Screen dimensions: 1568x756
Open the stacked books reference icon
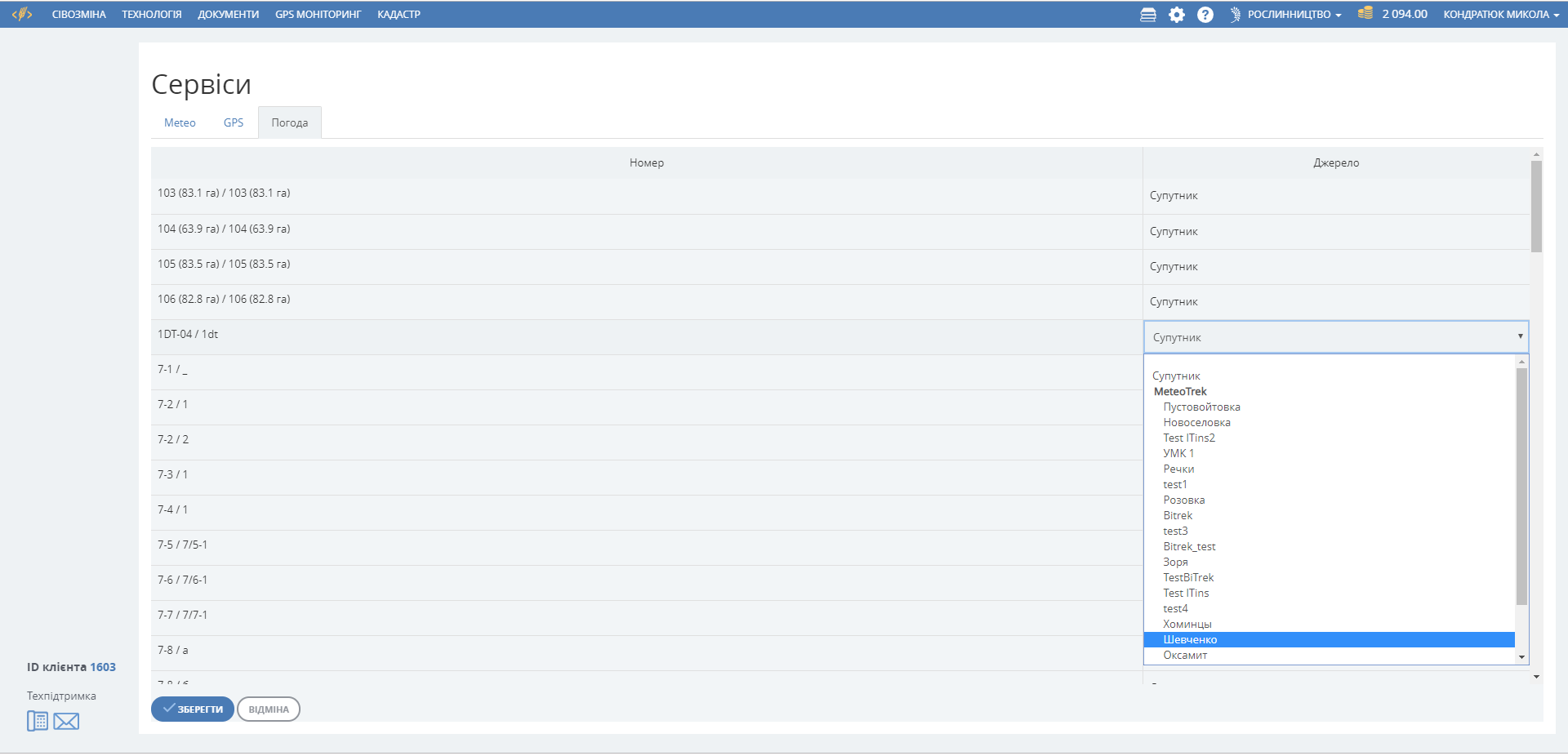(x=1147, y=15)
